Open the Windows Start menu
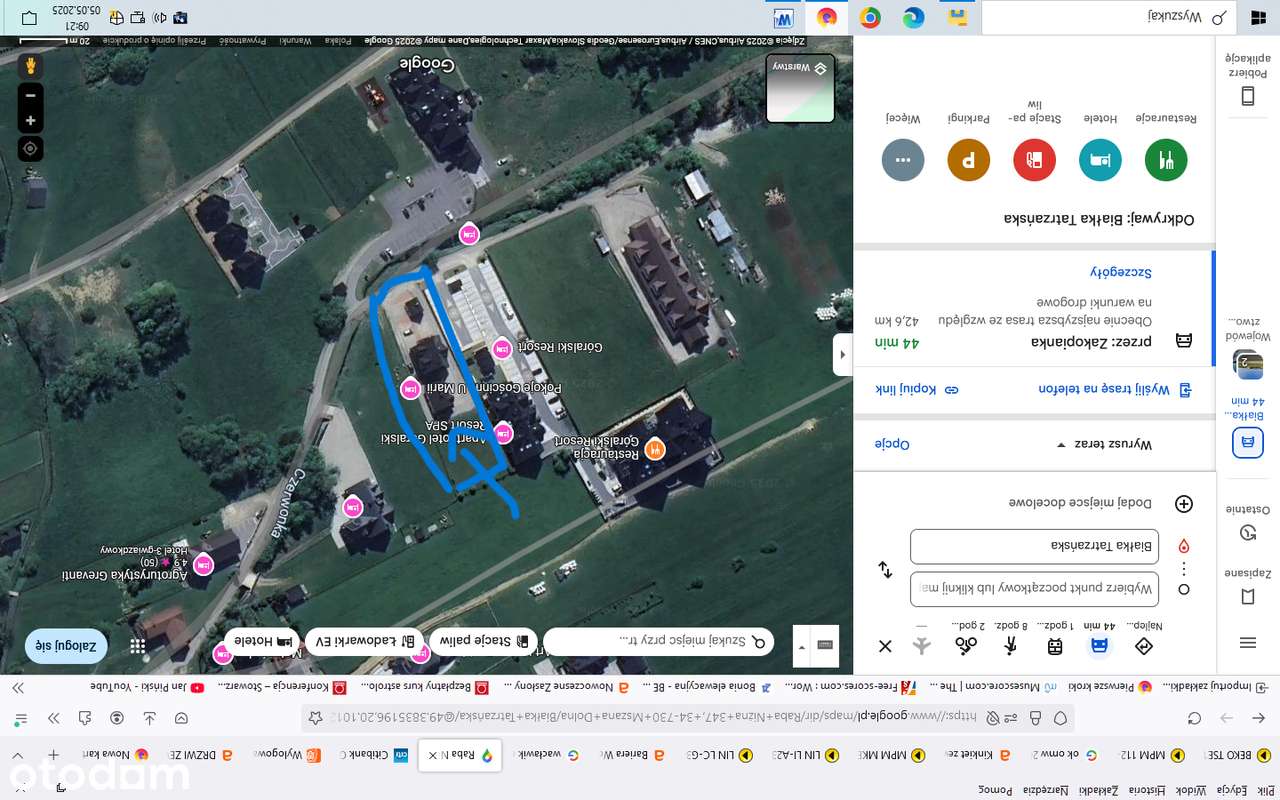This screenshot has width=1280, height=800. [1257, 17]
